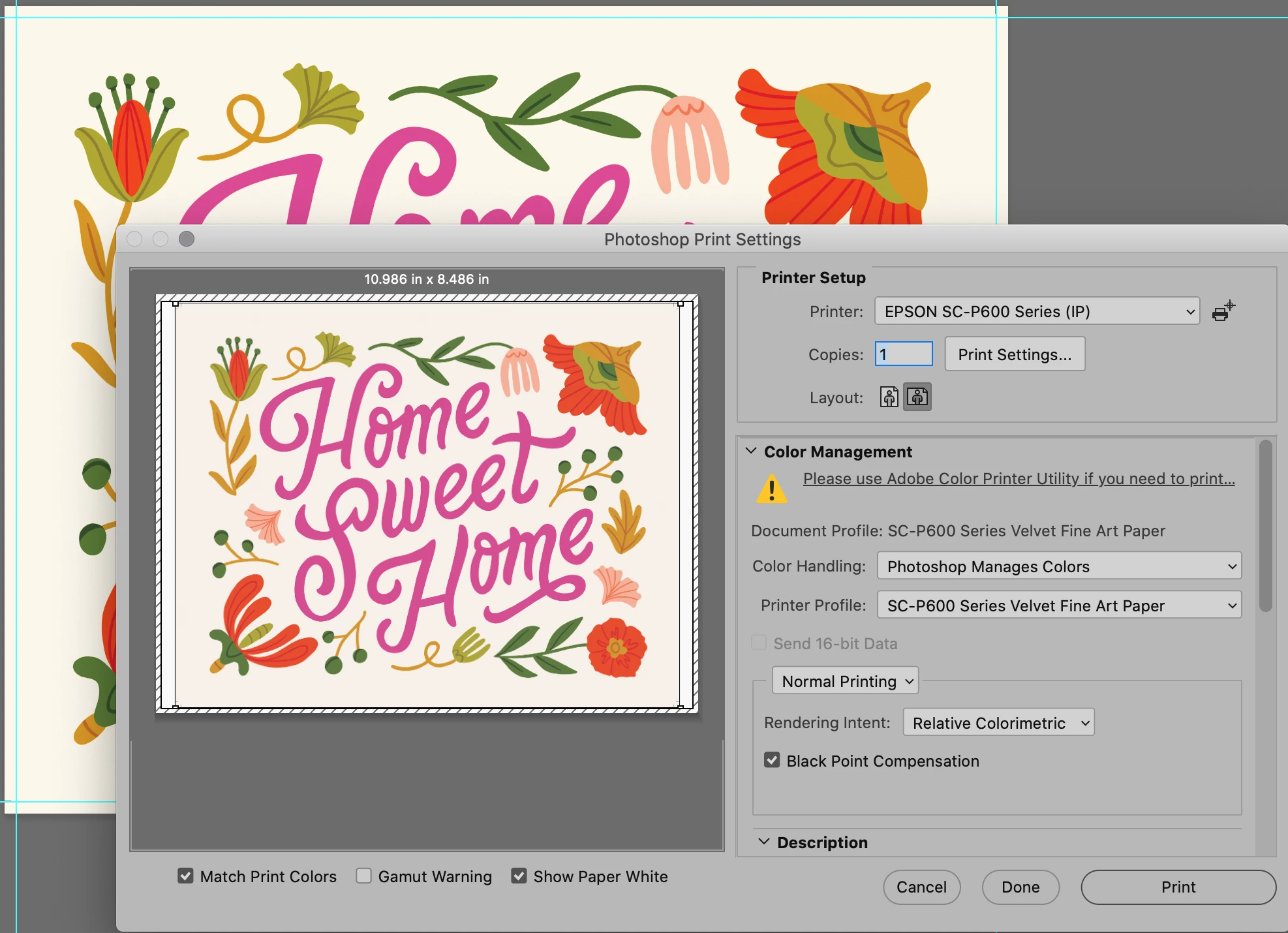The image size is (1288, 933).
Task: Click top-right corner handle of print preview
Action: pos(680,304)
